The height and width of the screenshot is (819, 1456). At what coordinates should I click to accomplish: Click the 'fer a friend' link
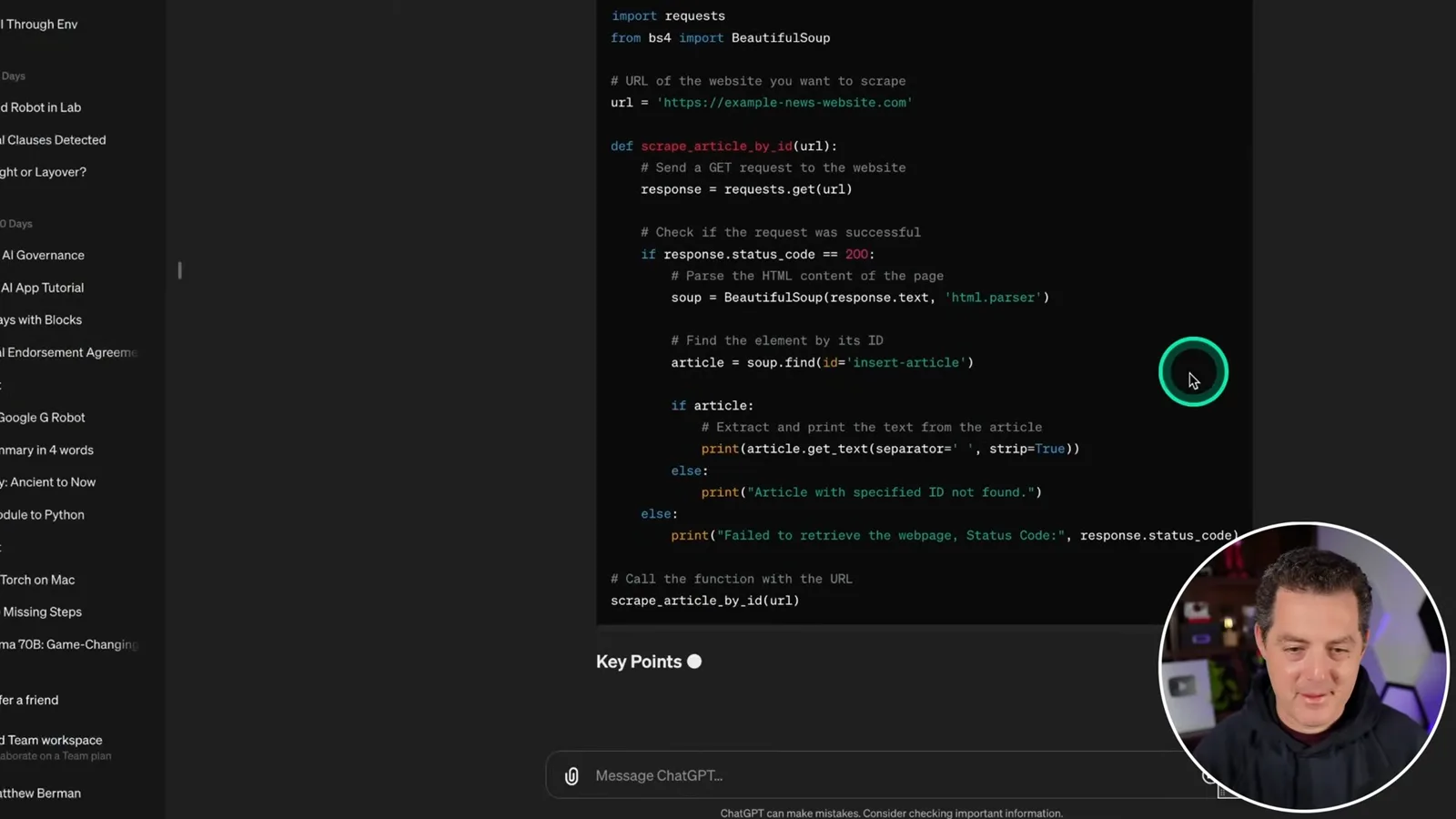(x=29, y=700)
